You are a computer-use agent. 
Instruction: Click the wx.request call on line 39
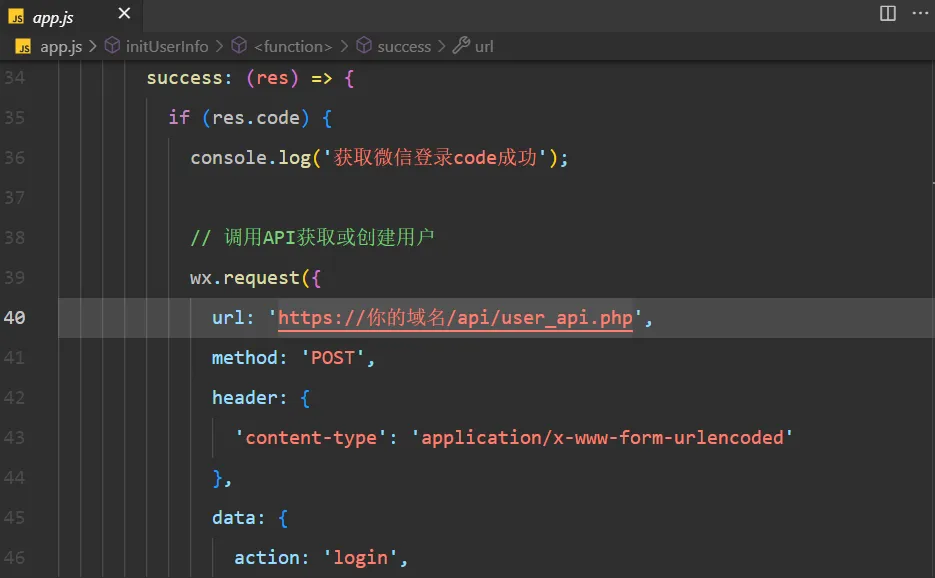pyautogui.click(x=245, y=278)
